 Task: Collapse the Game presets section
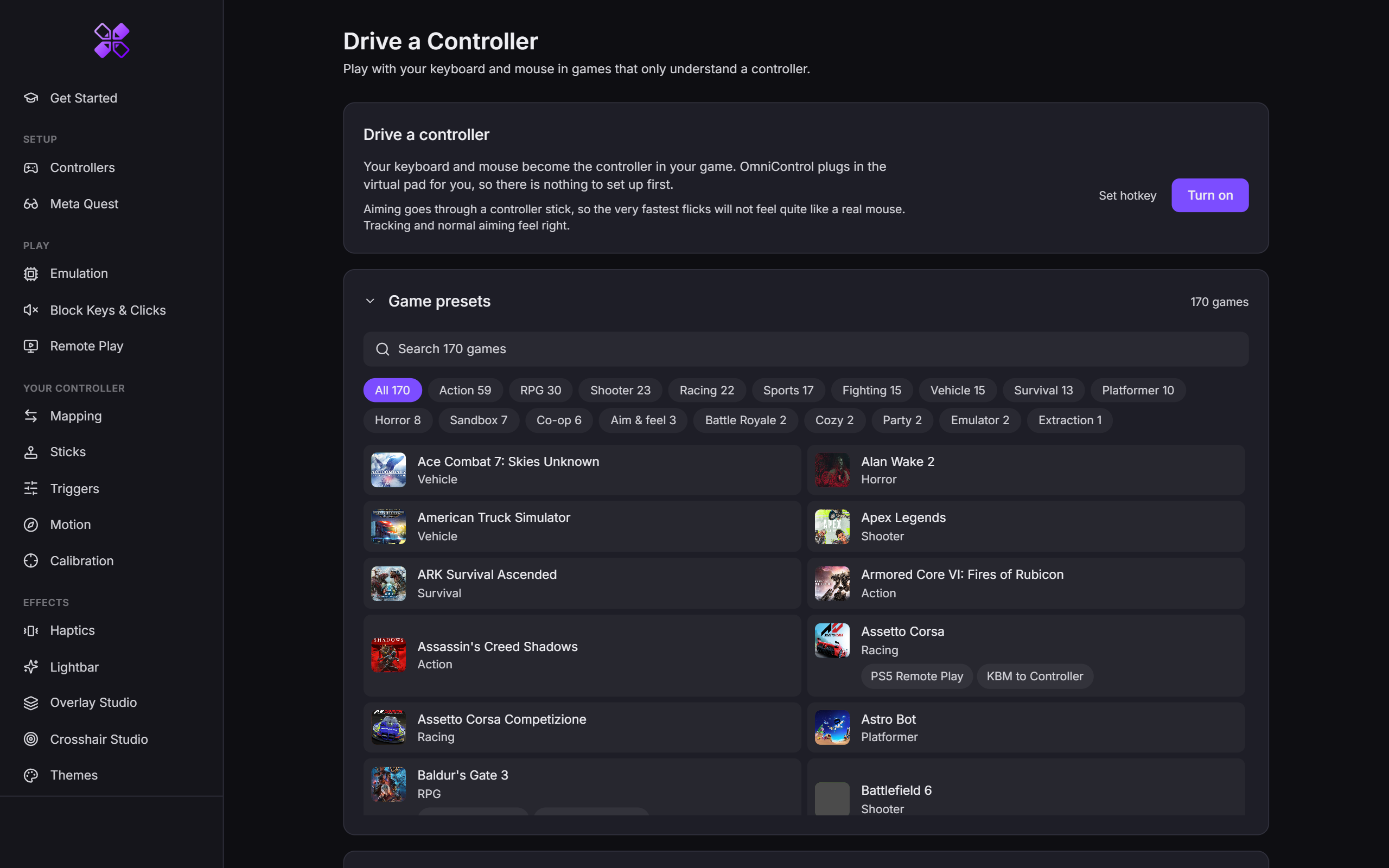pos(370,302)
